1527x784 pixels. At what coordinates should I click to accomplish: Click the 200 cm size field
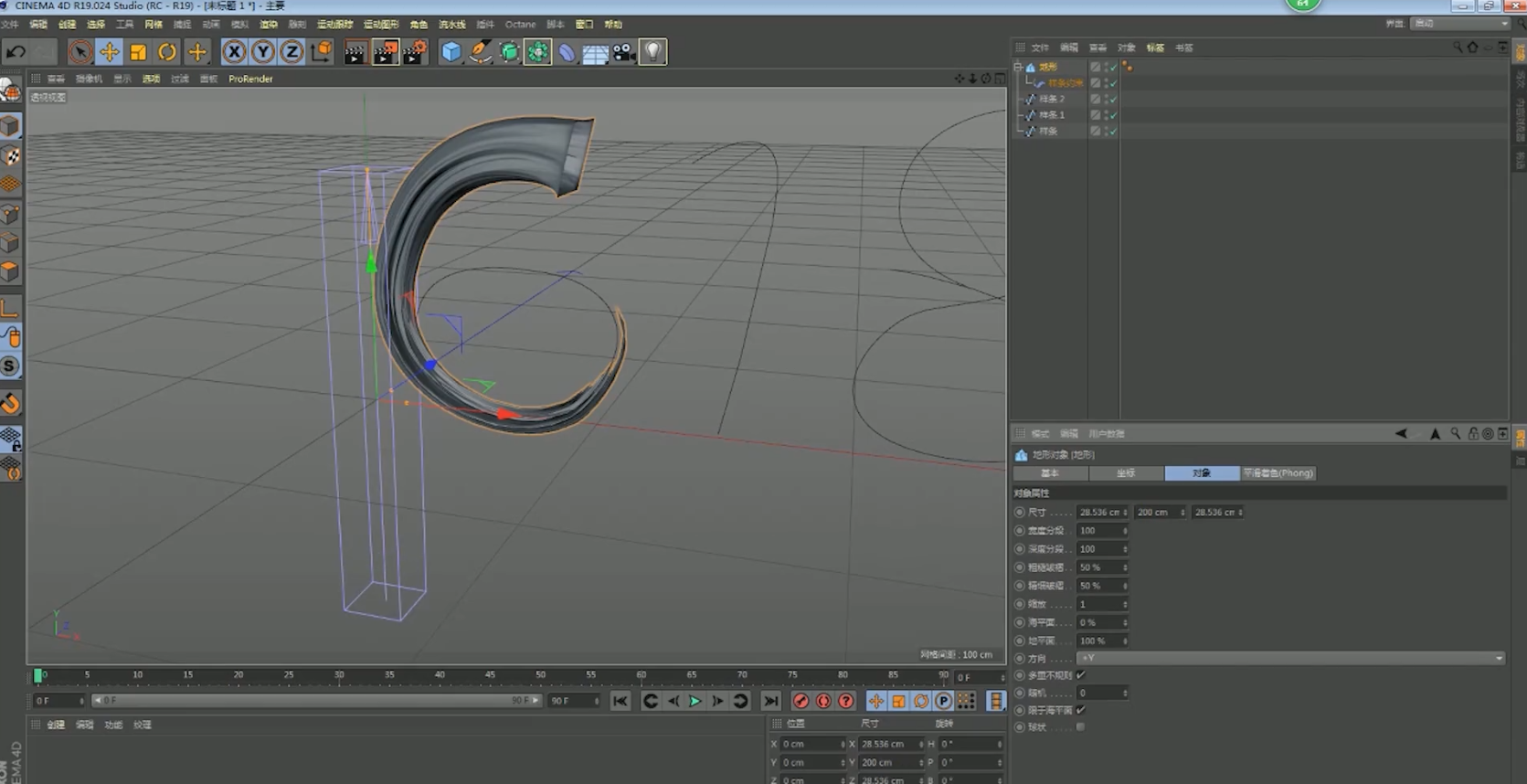1159,513
